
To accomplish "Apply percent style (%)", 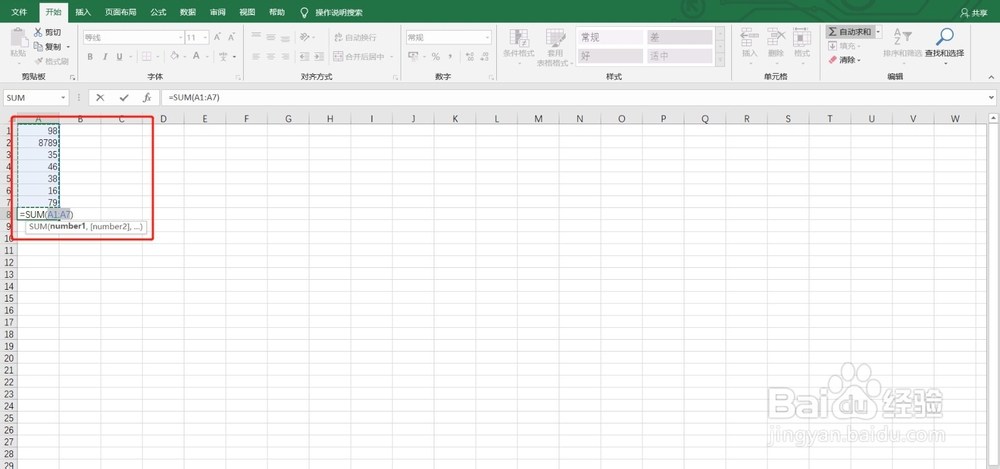I will [x=436, y=57].
